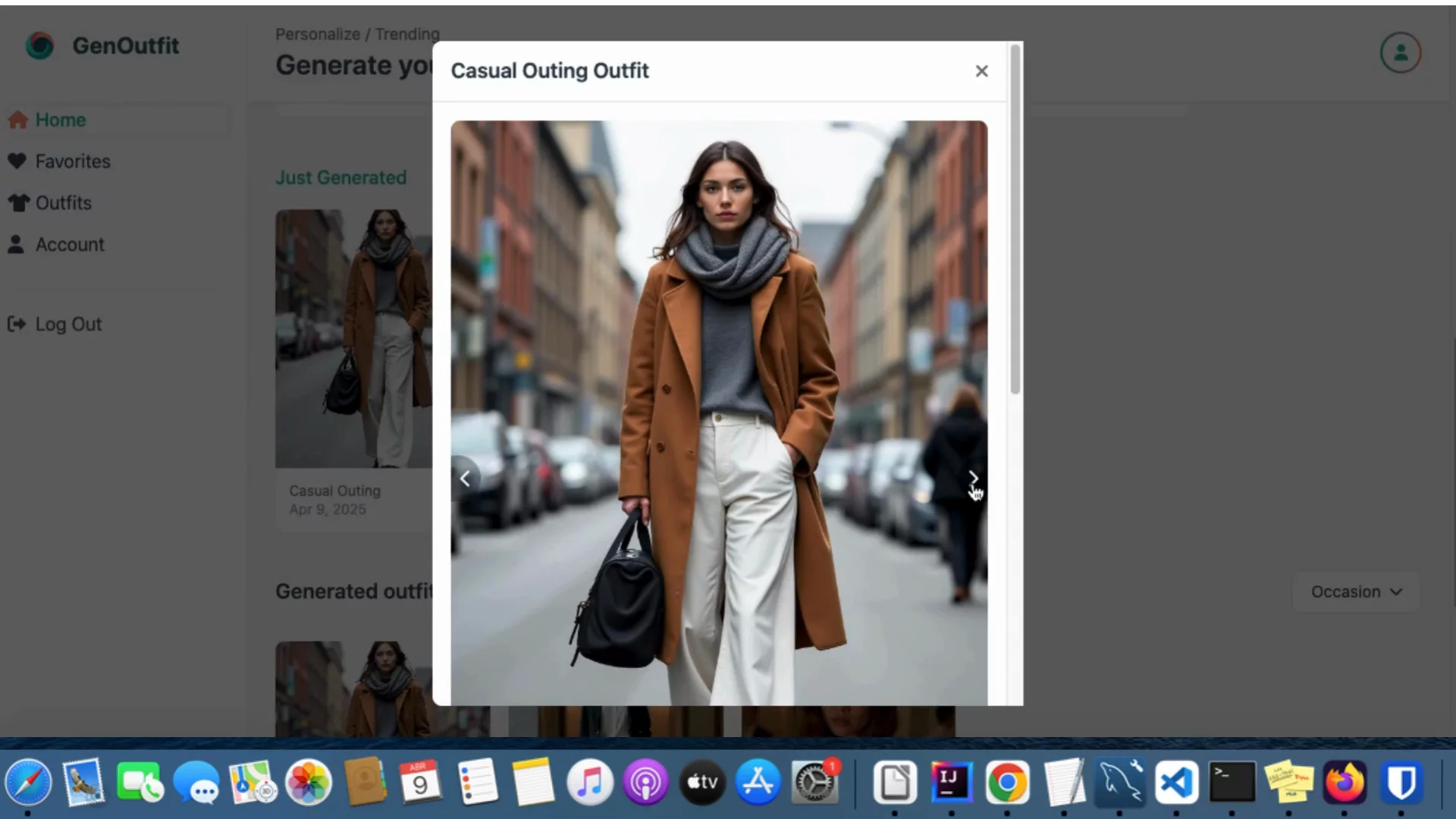Viewport: 1456px width, 819px height.
Task: Open FaceTime from the dock
Action: click(x=140, y=783)
